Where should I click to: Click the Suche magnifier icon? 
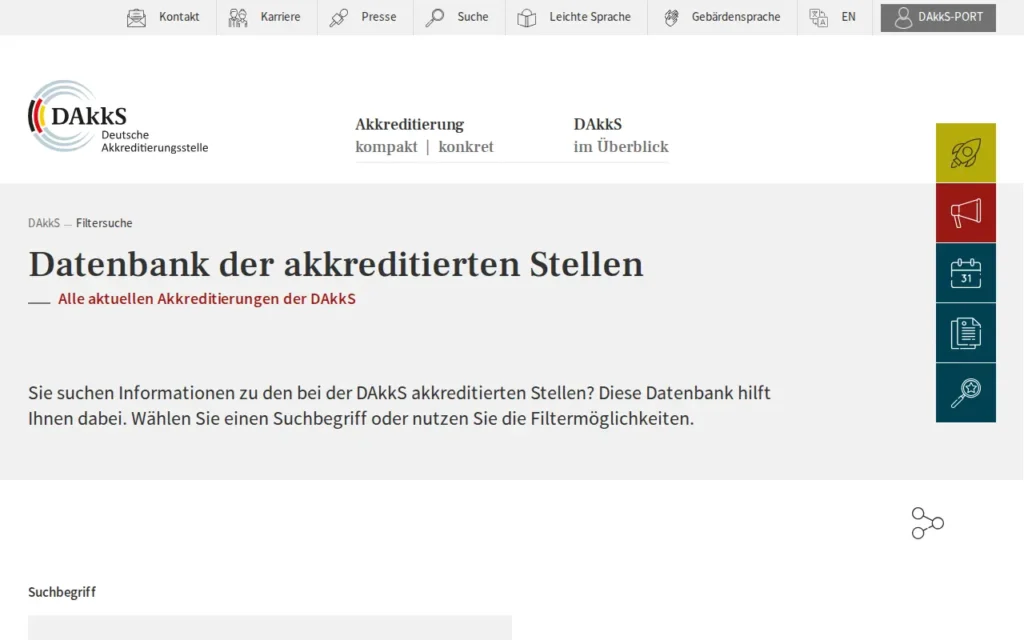coord(435,18)
